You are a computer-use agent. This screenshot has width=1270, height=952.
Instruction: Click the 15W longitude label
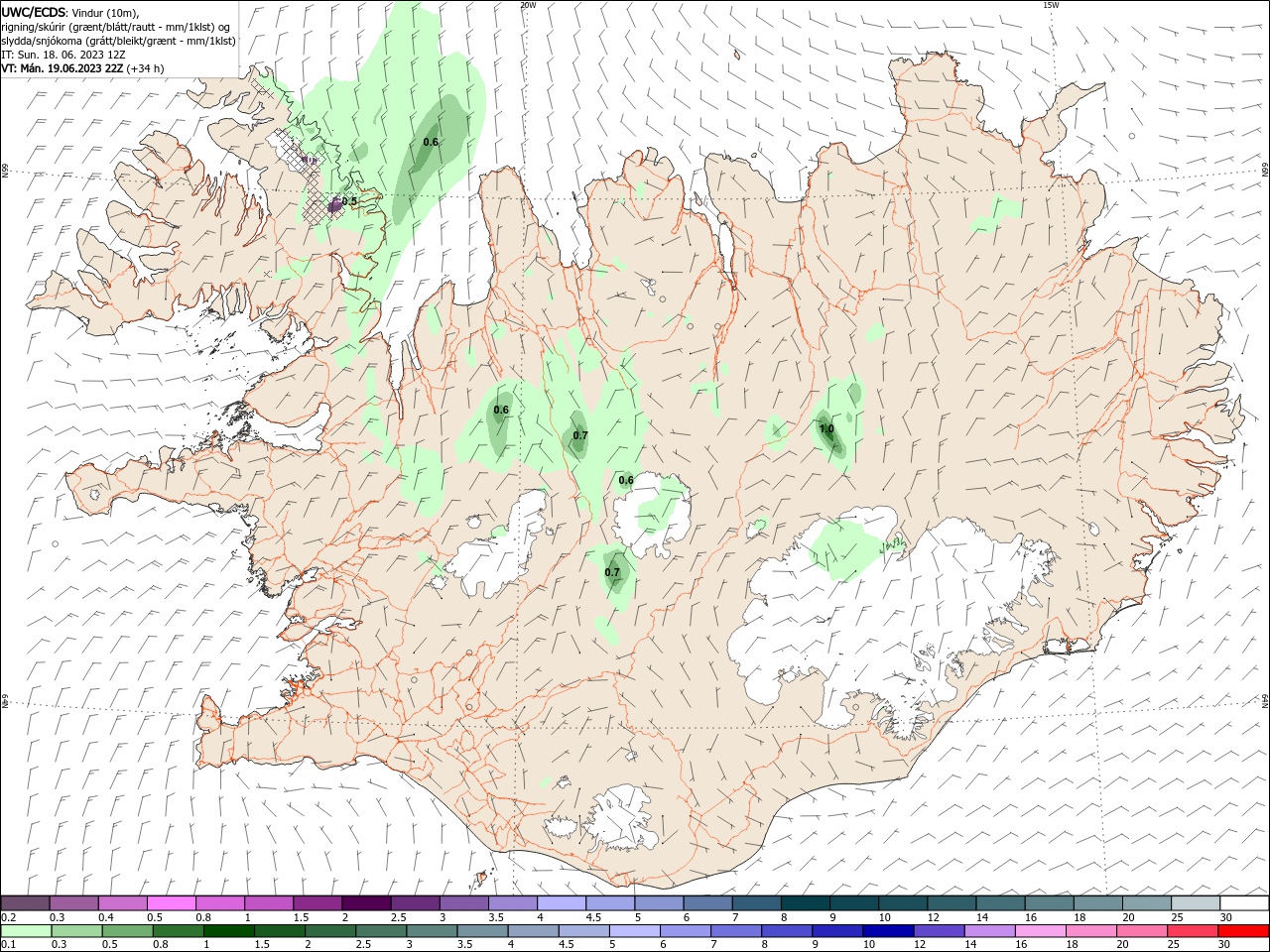[1051, 5]
